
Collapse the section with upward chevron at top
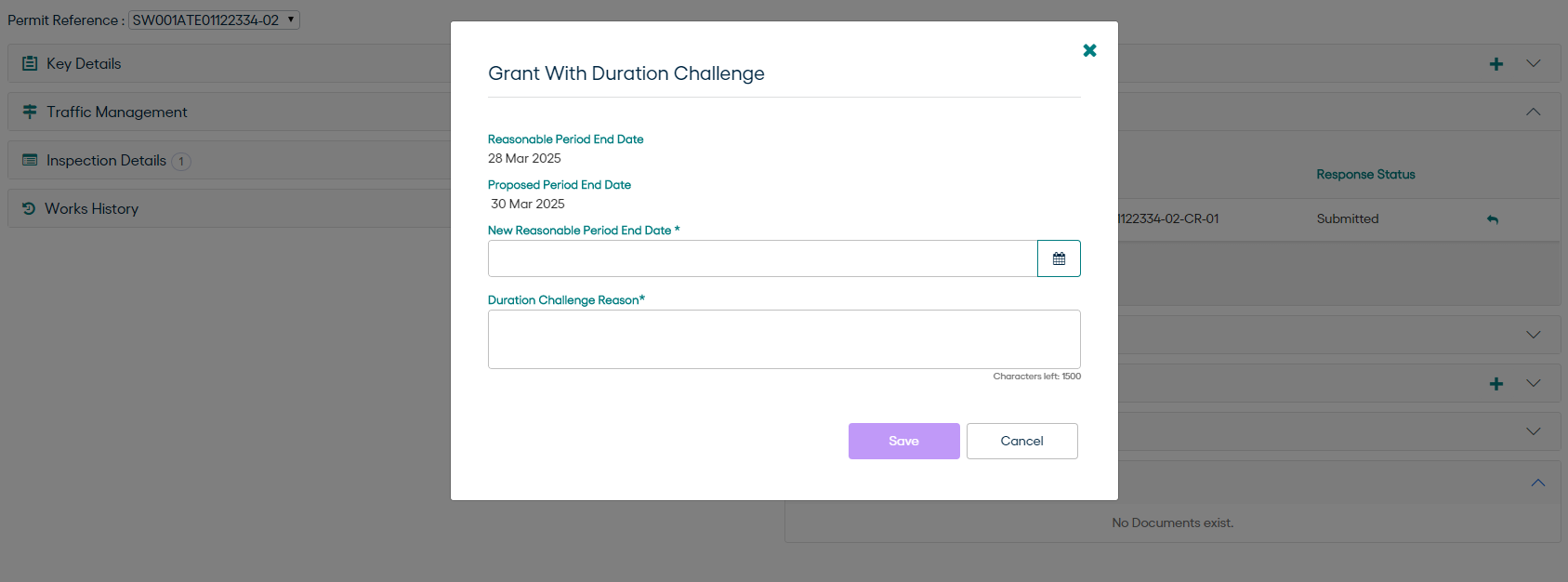pos(1534,112)
